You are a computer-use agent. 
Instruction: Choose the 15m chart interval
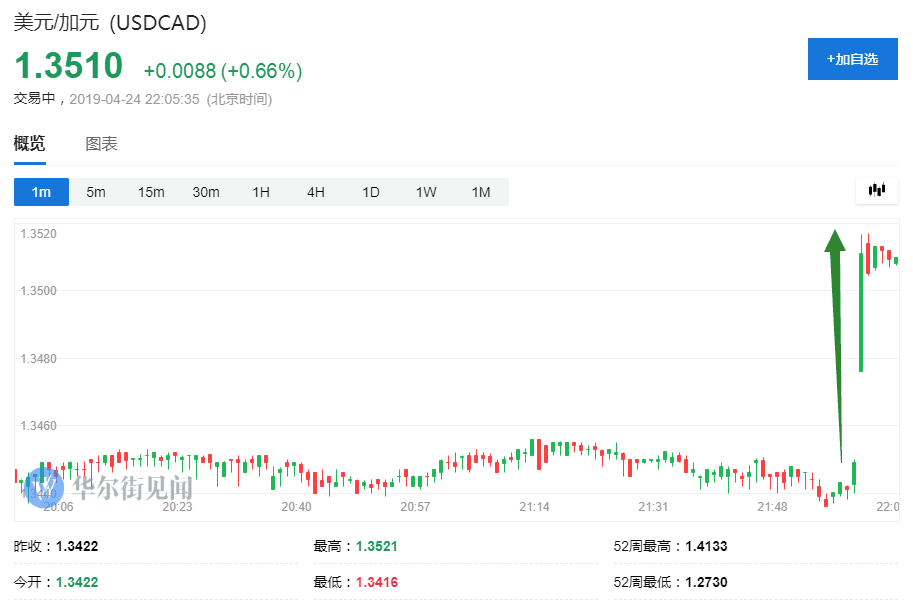[151, 192]
